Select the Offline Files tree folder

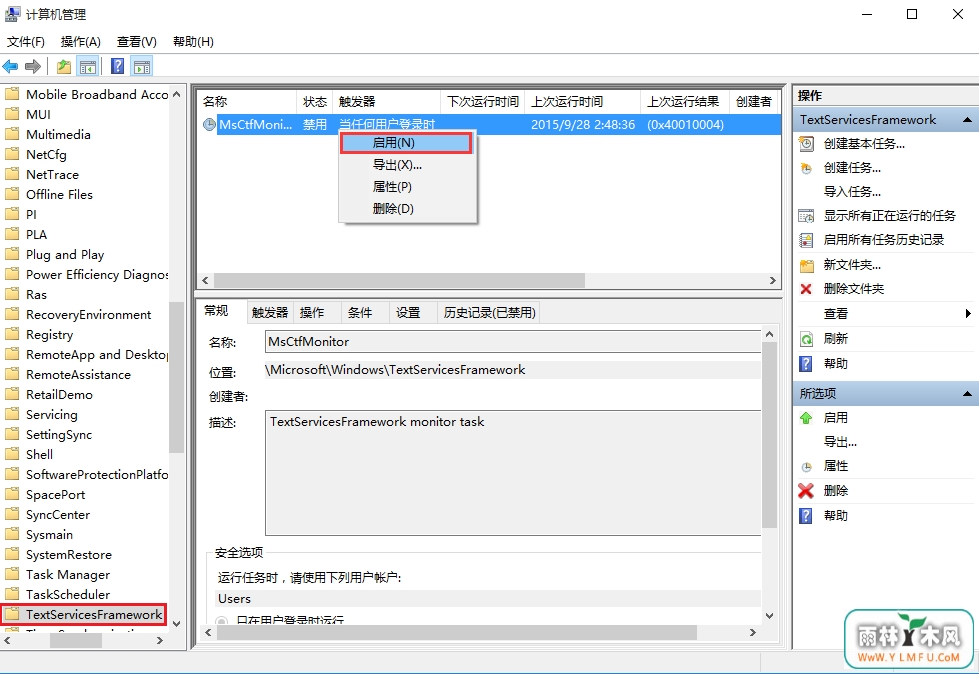(59, 194)
